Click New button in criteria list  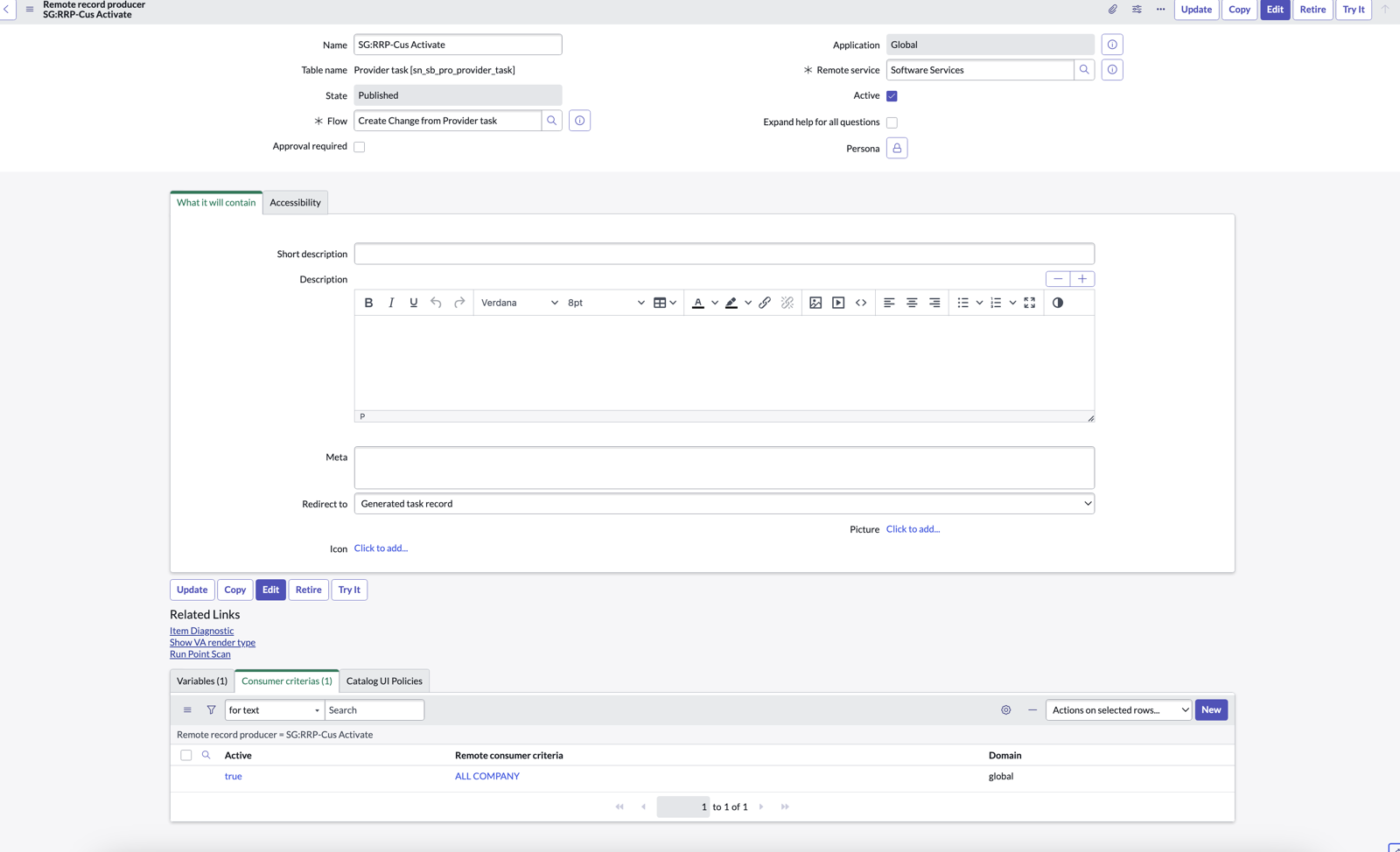coord(1211,710)
